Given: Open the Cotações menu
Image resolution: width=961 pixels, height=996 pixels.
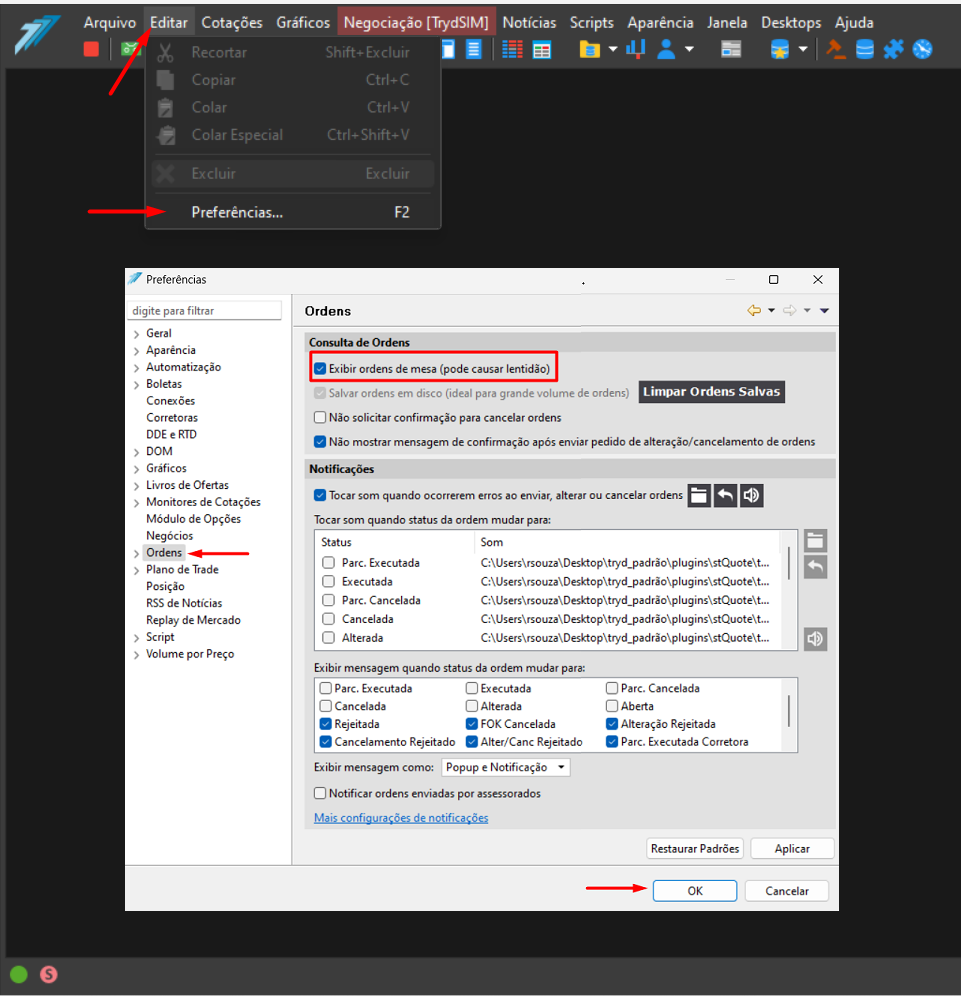Looking at the screenshot, I should (232, 23).
